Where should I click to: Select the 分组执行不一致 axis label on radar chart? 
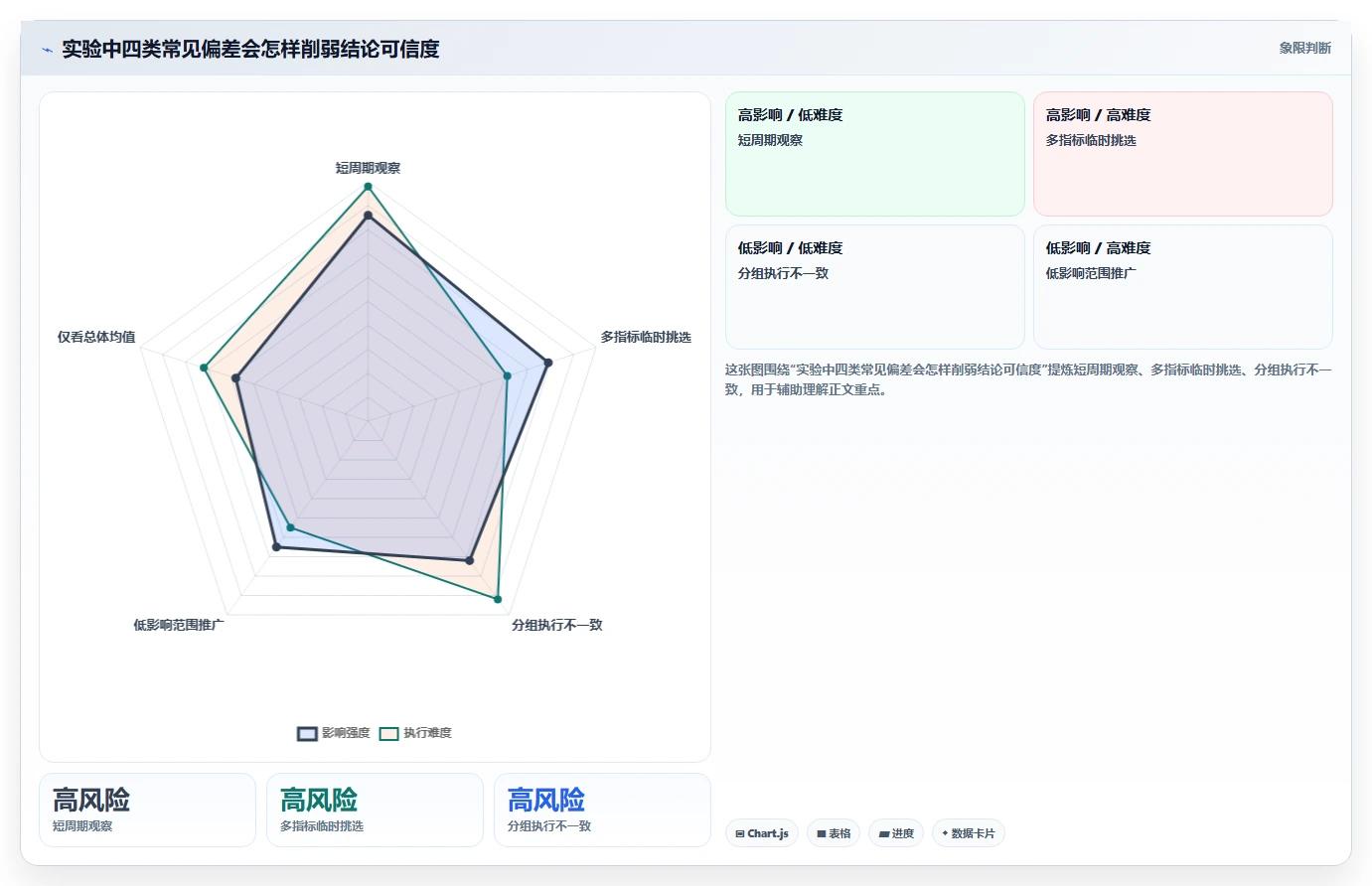tap(557, 625)
